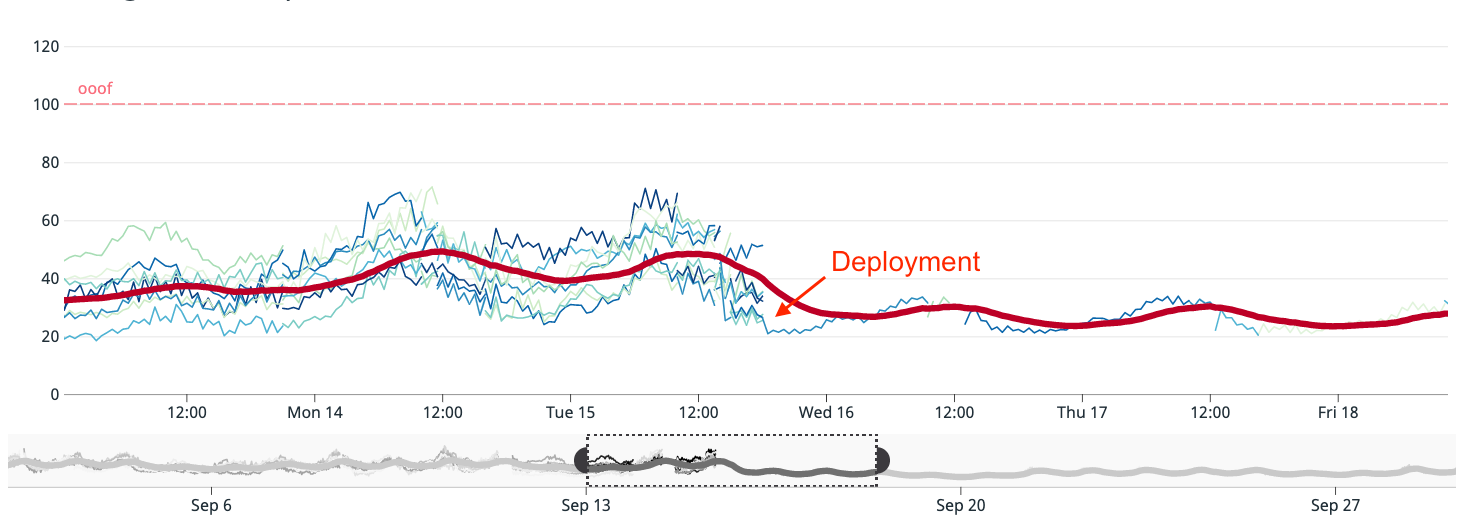Click the 'Deployment' annotation text
Screen dimensions: 1466x530
pos(906,262)
